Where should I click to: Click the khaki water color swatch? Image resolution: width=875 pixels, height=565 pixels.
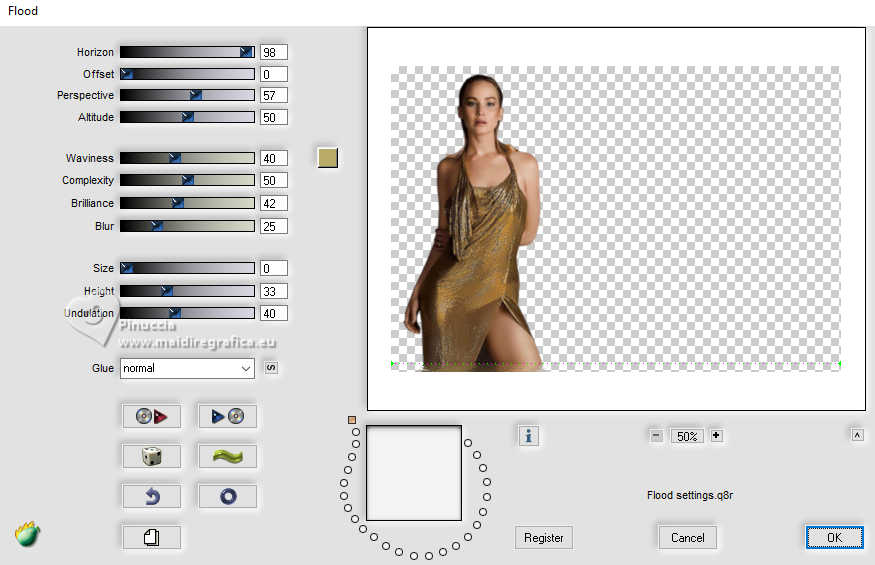click(328, 158)
